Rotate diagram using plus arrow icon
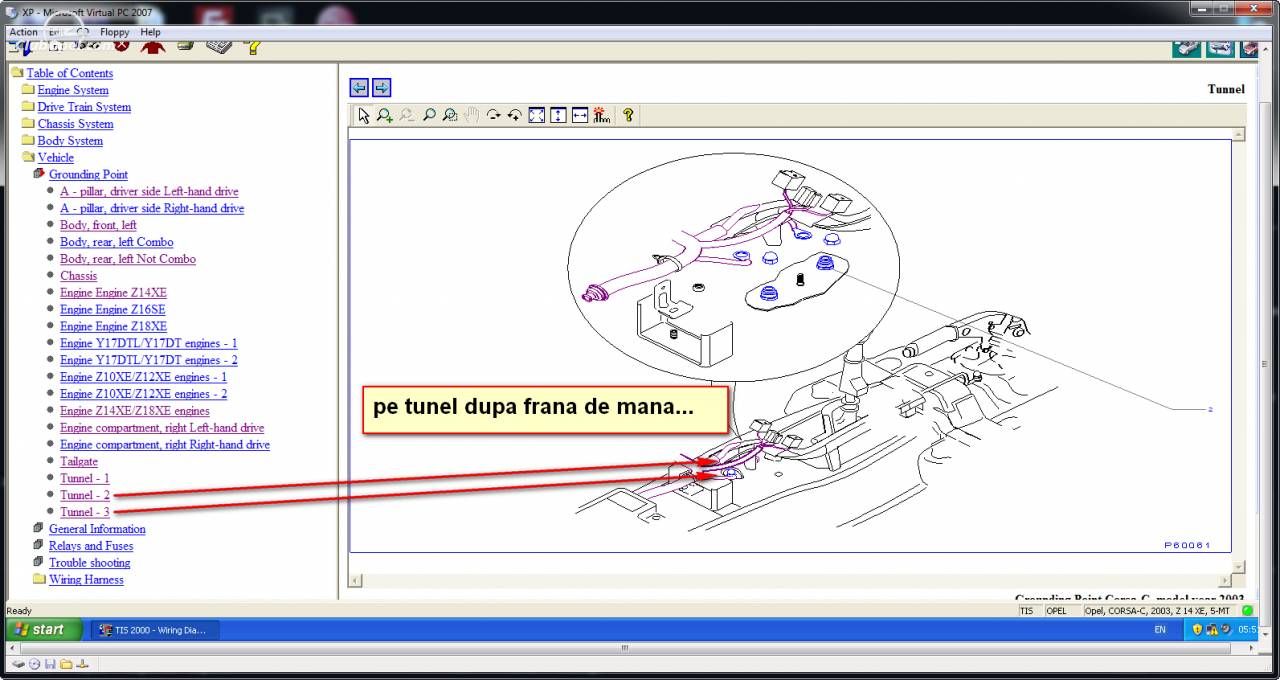This screenshot has width=1280, height=680. 514,115
